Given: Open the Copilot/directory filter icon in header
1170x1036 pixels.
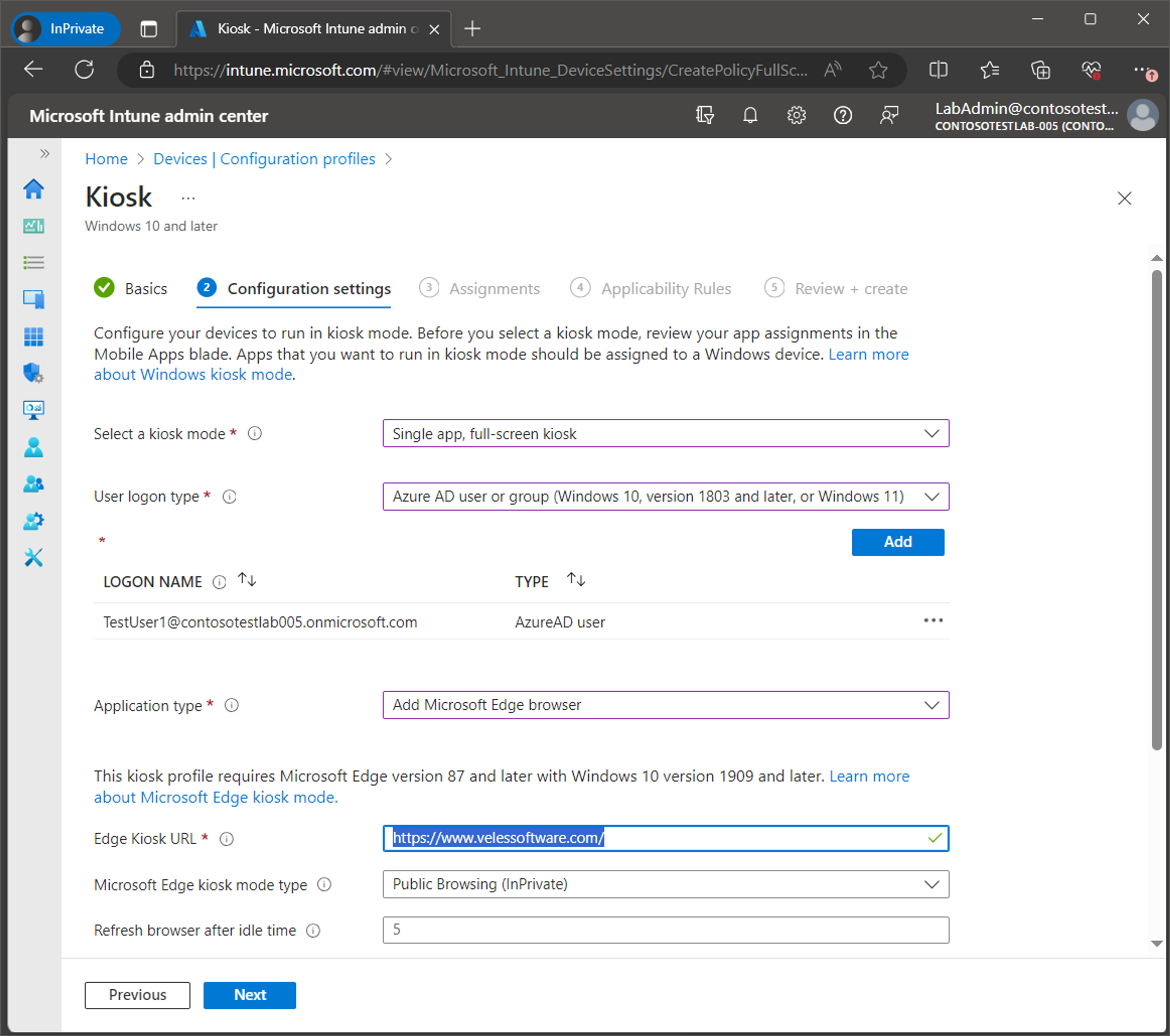Looking at the screenshot, I should 705,115.
